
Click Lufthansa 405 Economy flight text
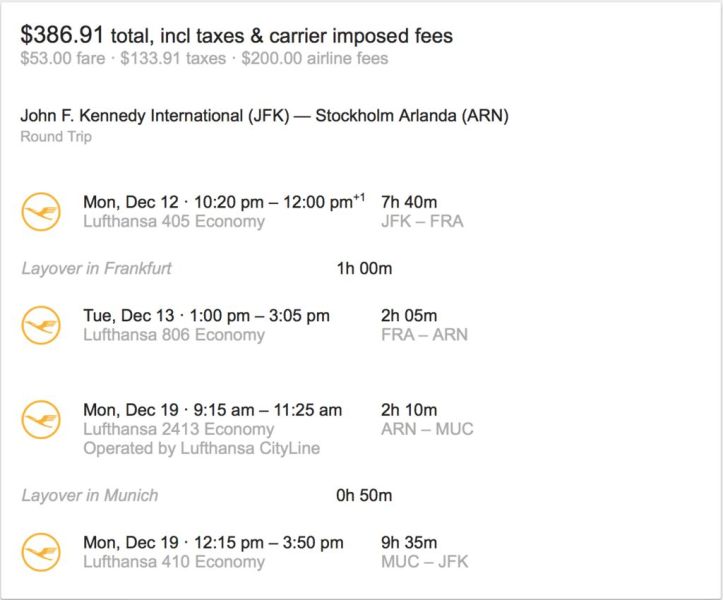(174, 221)
